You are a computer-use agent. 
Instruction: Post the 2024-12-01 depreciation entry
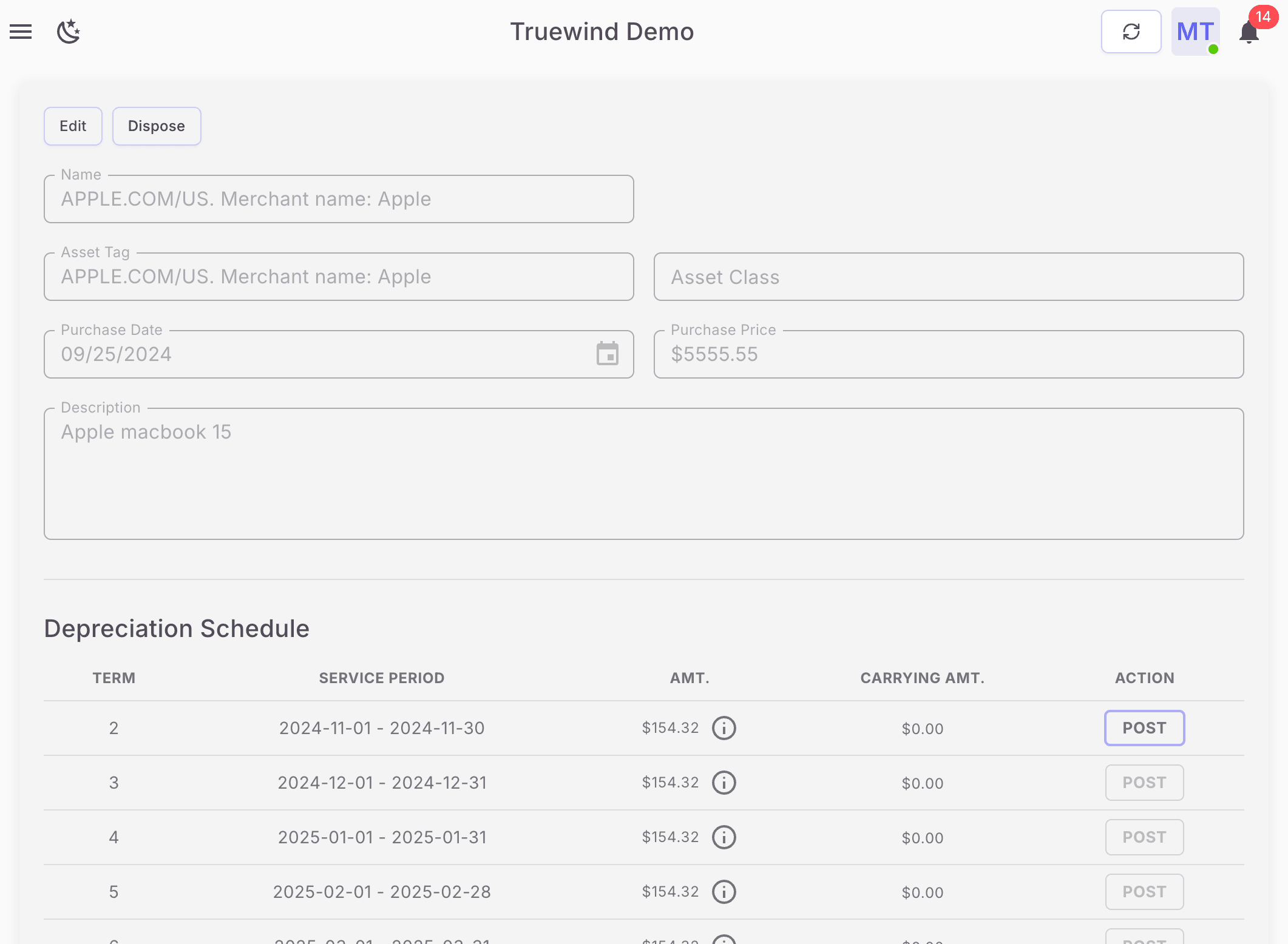click(x=1144, y=782)
